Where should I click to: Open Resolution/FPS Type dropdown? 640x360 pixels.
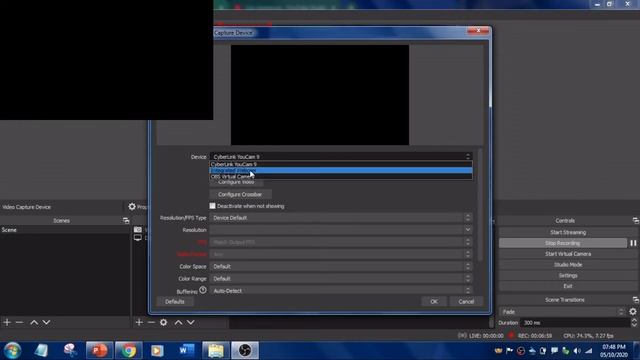point(341,218)
